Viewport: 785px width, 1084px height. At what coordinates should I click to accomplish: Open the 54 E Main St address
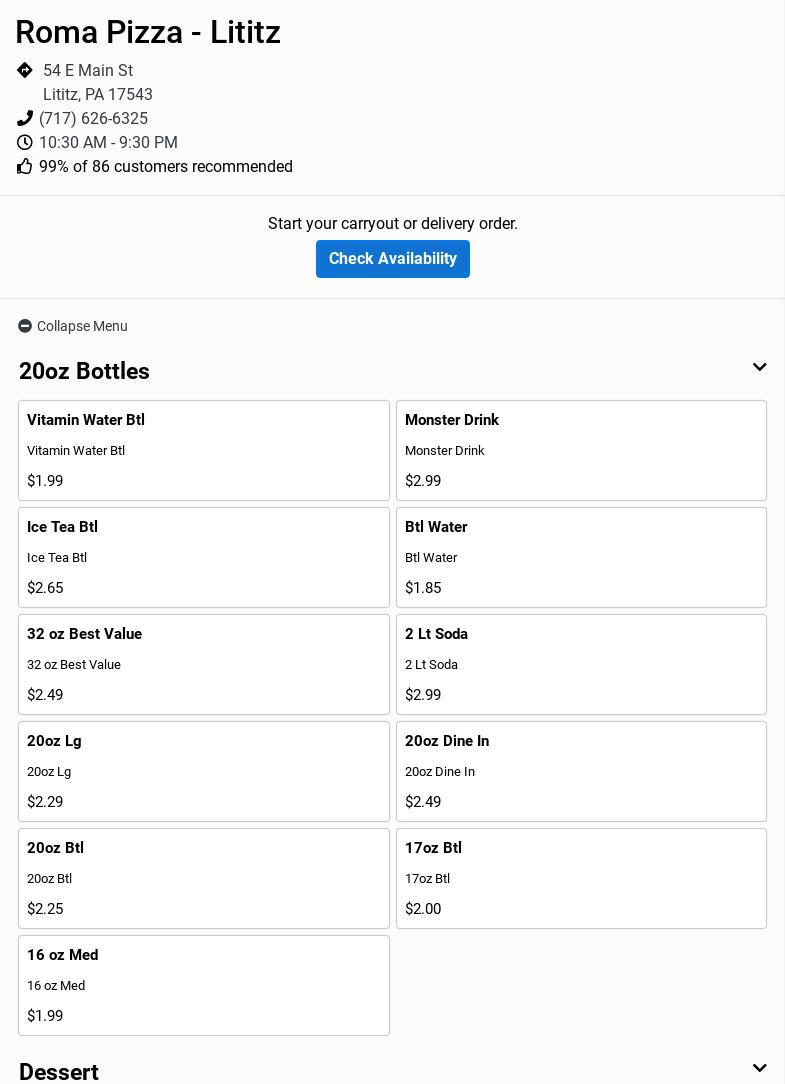(88, 71)
